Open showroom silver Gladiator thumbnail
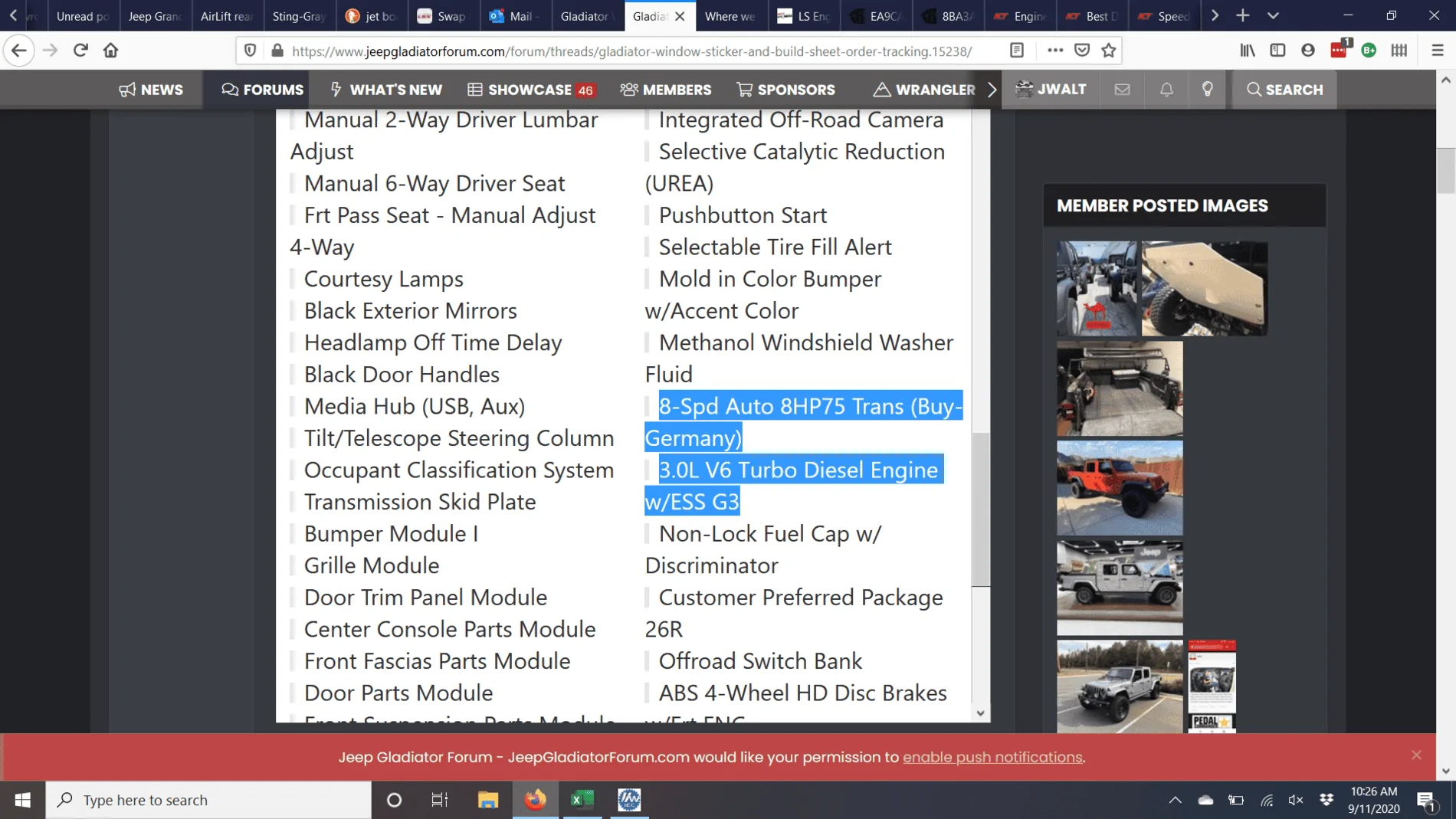This screenshot has width=1456, height=819. click(x=1120, y=588)
